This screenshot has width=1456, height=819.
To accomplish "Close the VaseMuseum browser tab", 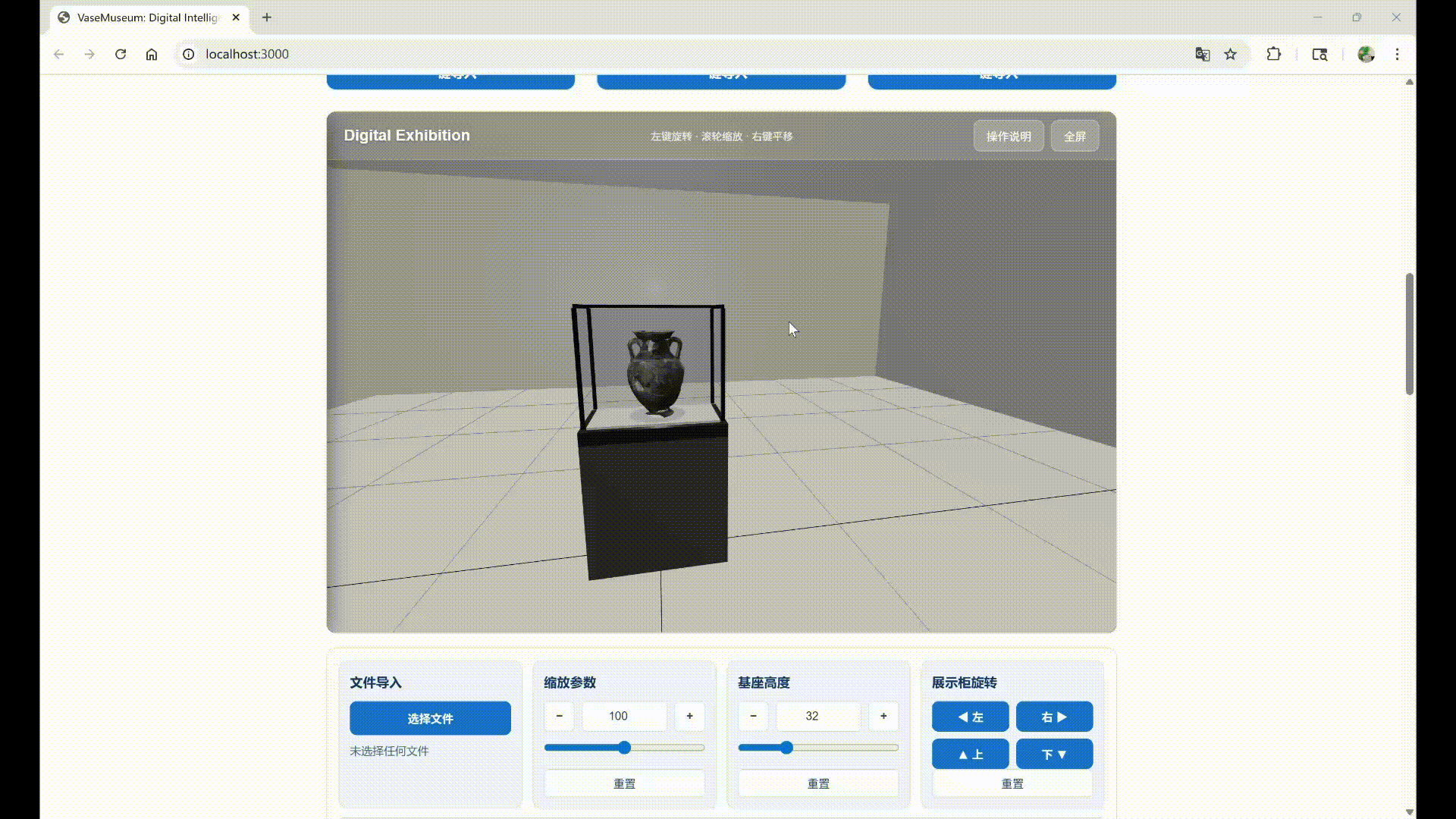I will (236, 17).
